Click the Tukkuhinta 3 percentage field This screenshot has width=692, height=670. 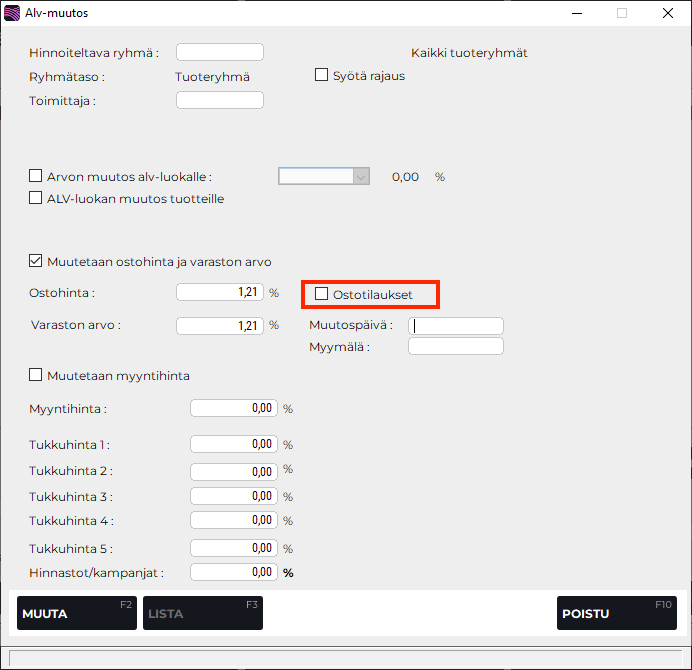tap(233, 496)
